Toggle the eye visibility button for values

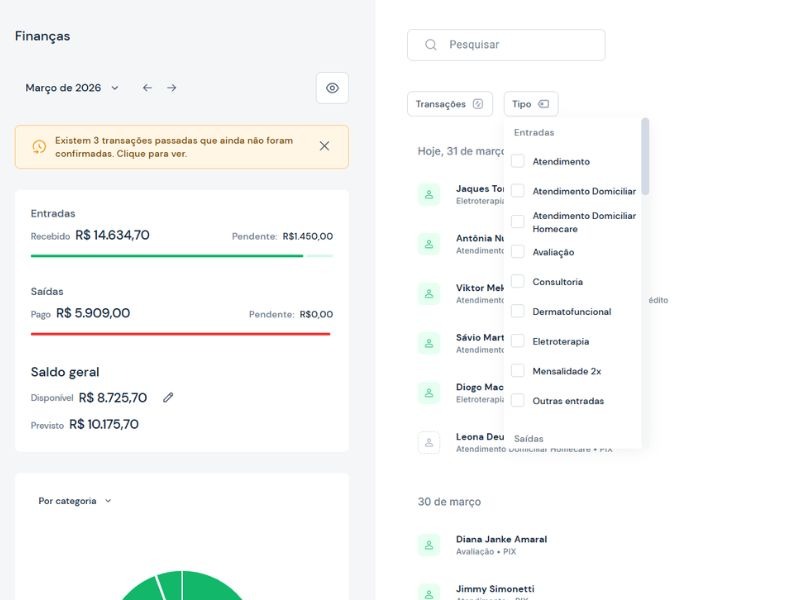pyautogui.click(x=332, y=88)
